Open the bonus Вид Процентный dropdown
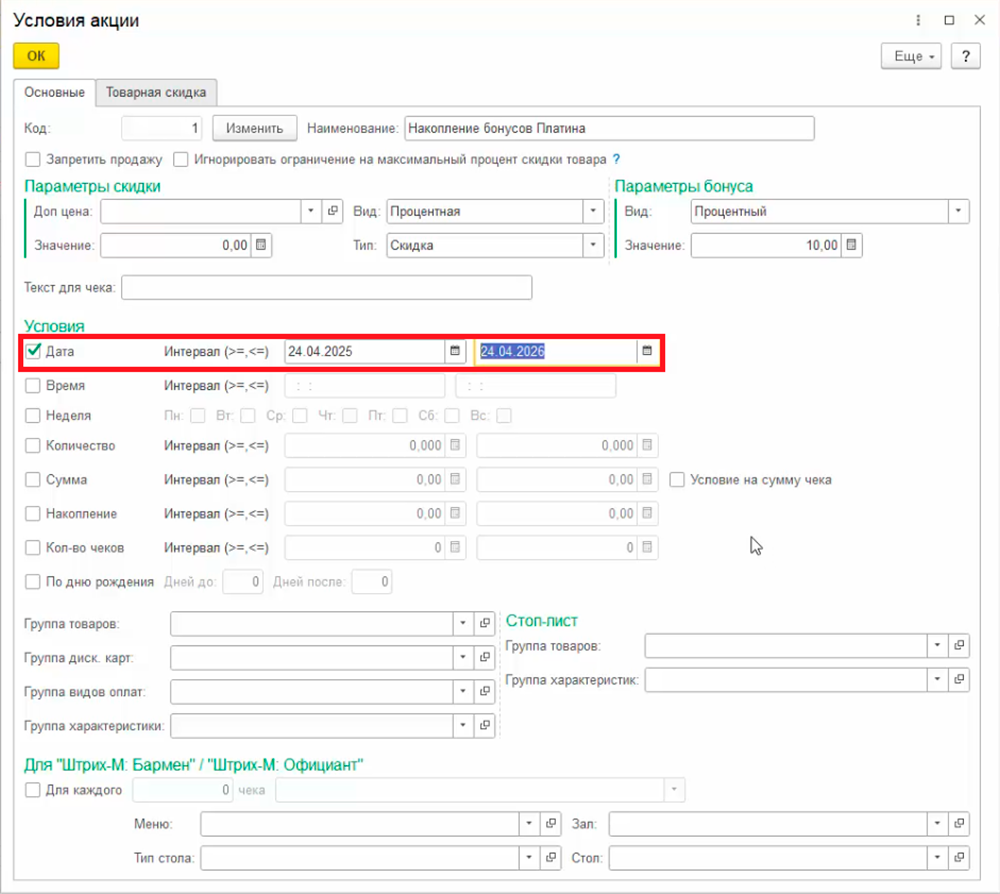 959,211
